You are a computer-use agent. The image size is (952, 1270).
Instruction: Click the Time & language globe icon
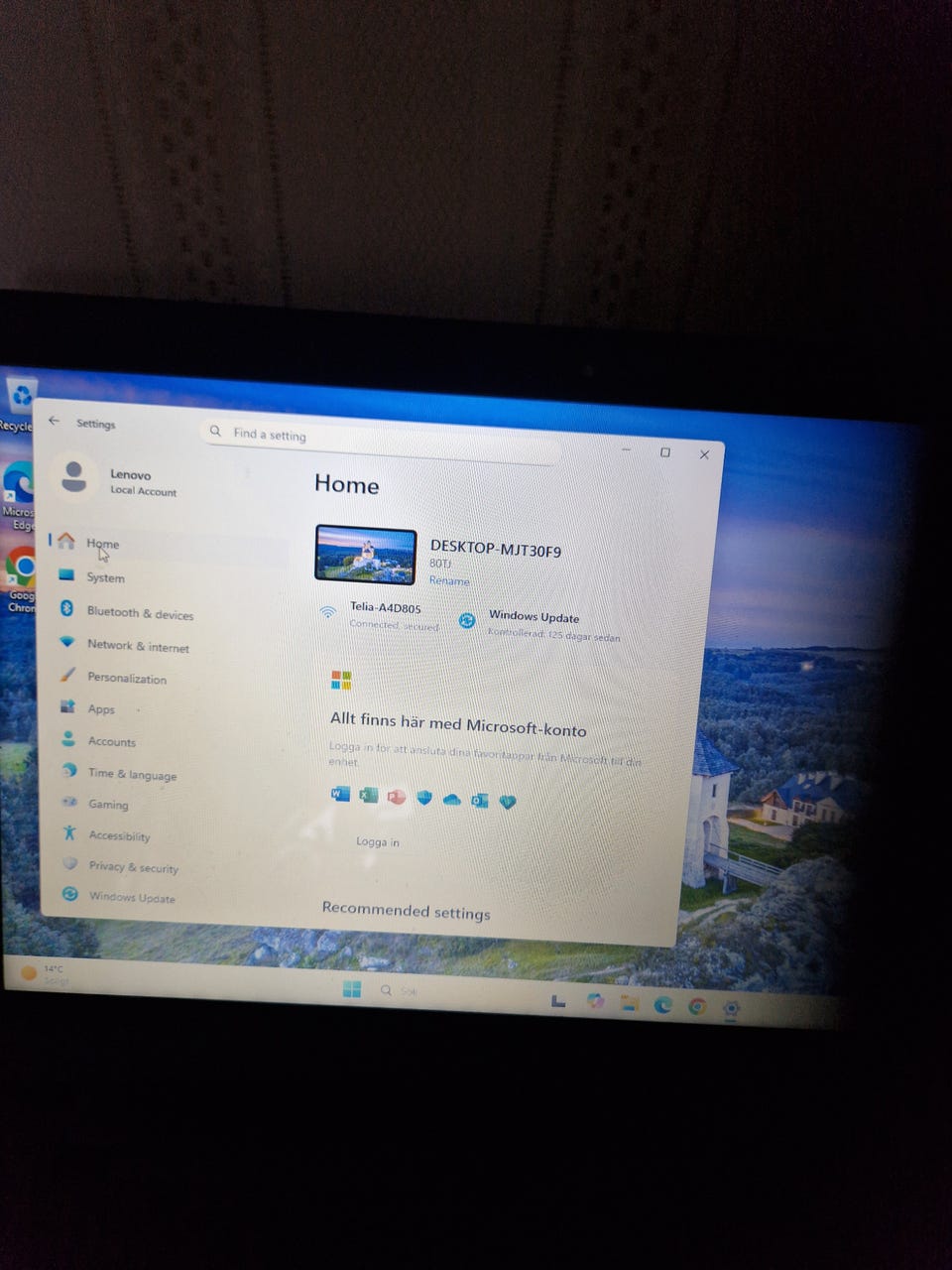(x=69, y=771)
